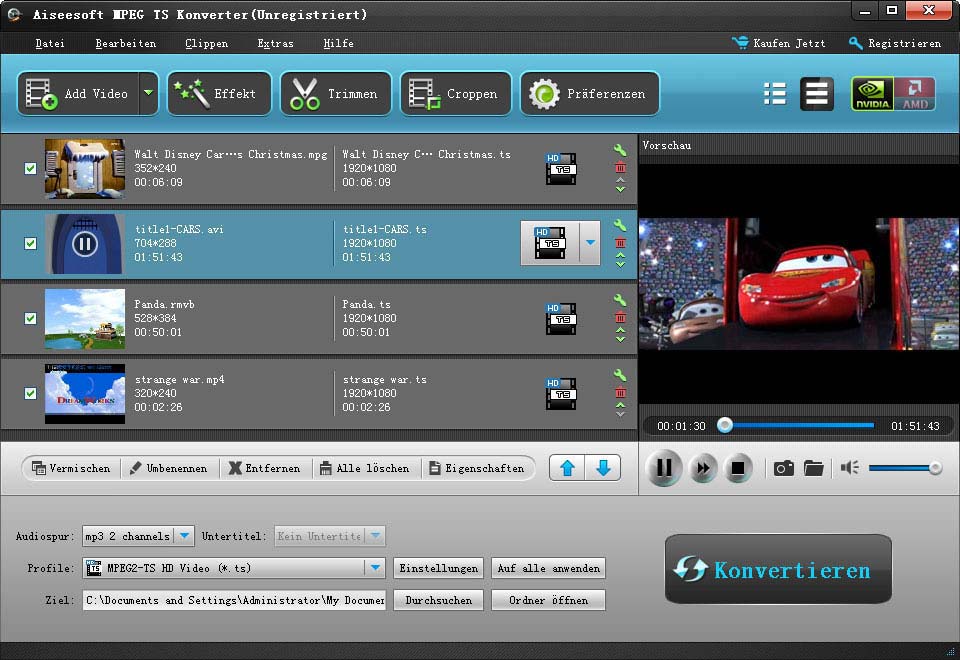This screenshot has width=960, height=660.
Task: Open the Bearbeiten menu
Action: (126, 43)
